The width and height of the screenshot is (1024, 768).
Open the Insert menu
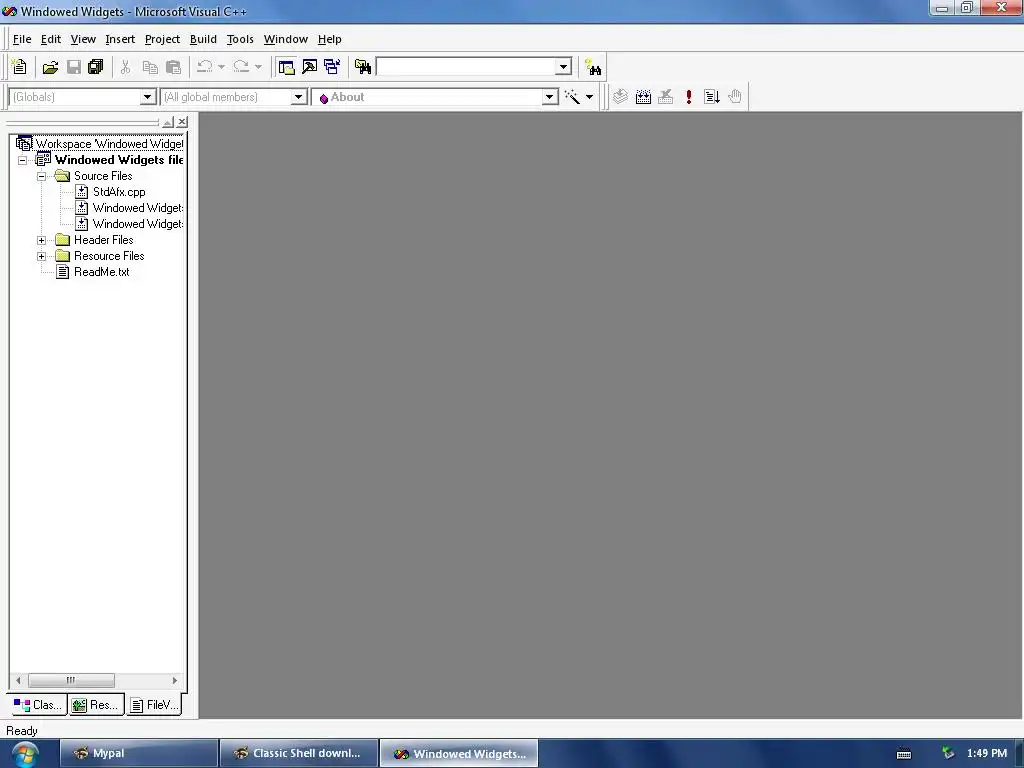click(120, 39)
